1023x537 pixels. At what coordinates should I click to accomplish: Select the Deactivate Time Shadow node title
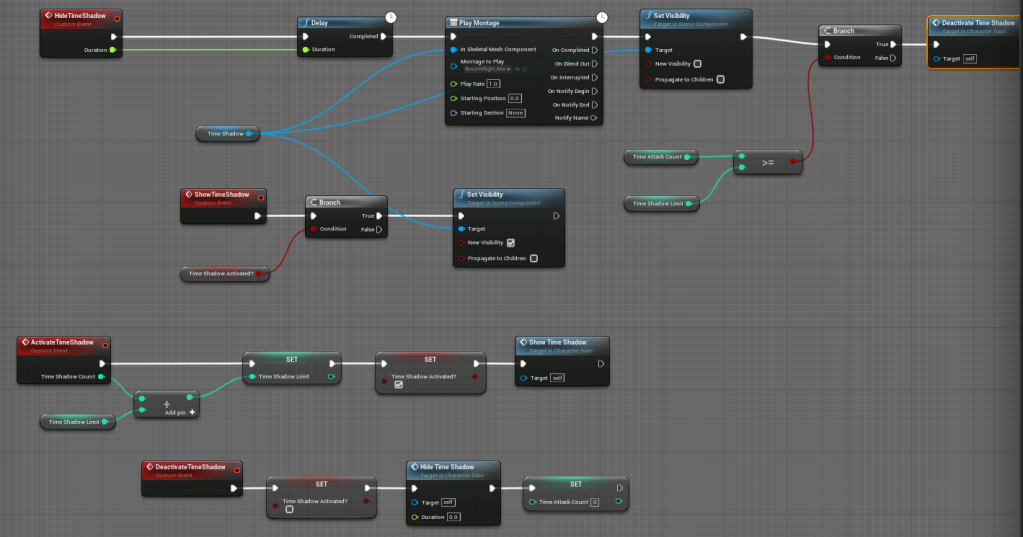point(977,23)
